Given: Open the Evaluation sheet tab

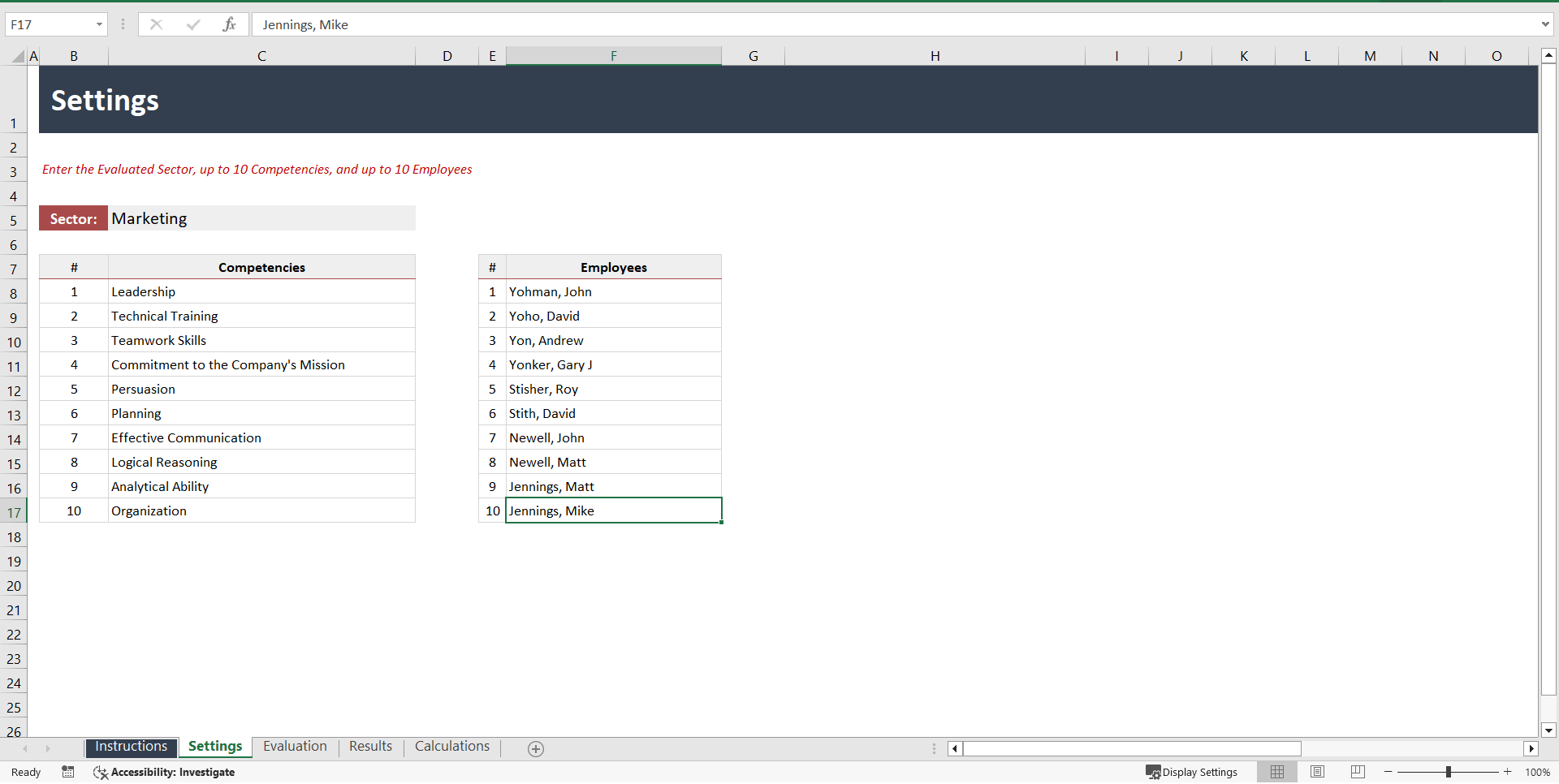Looking at the screenshot, I should point(295,747).
